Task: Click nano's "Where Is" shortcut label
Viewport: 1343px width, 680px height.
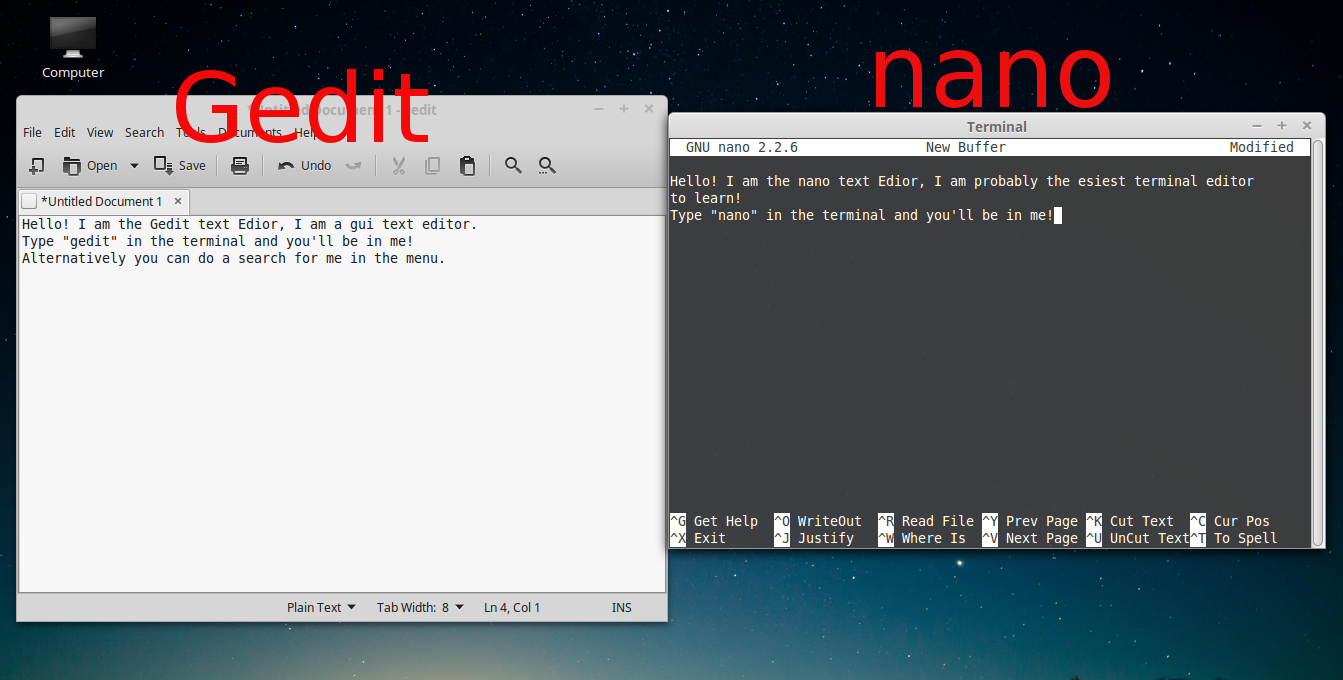Action: [x=934, y=538]
